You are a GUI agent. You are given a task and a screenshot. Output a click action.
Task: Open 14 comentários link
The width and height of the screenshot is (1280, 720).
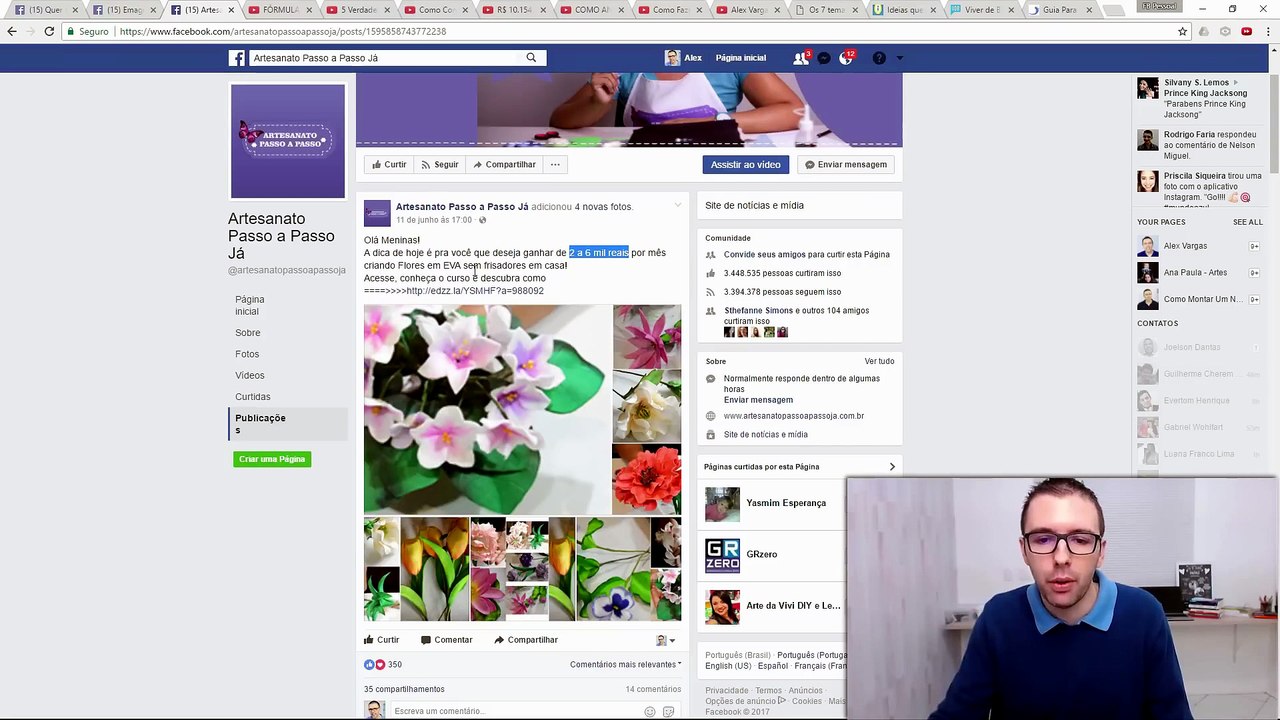click(653, 689)
